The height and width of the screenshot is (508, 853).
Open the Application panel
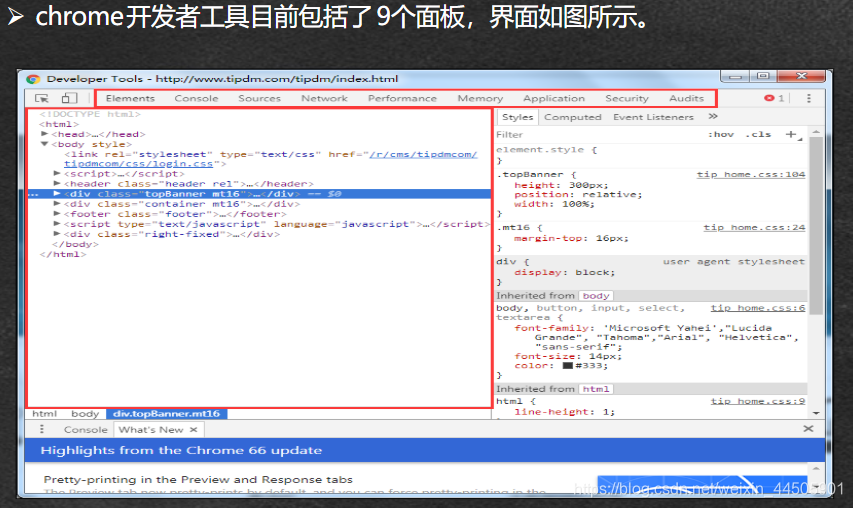(554, 98)
